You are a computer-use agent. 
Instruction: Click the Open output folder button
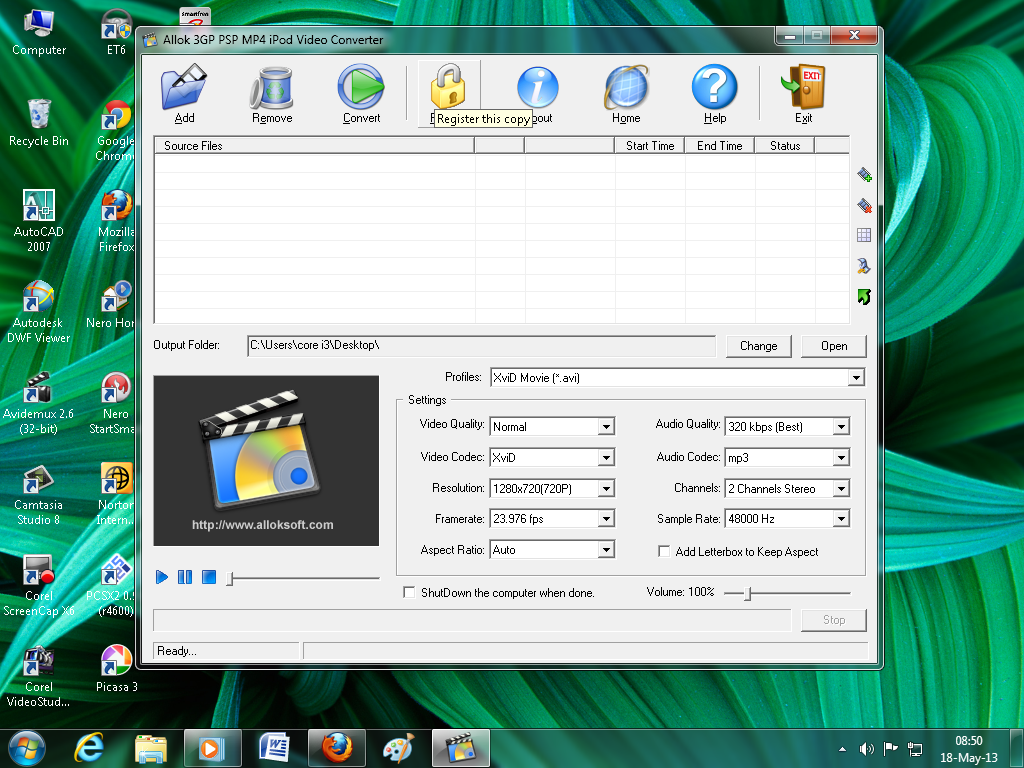click(x=834, y=346)
